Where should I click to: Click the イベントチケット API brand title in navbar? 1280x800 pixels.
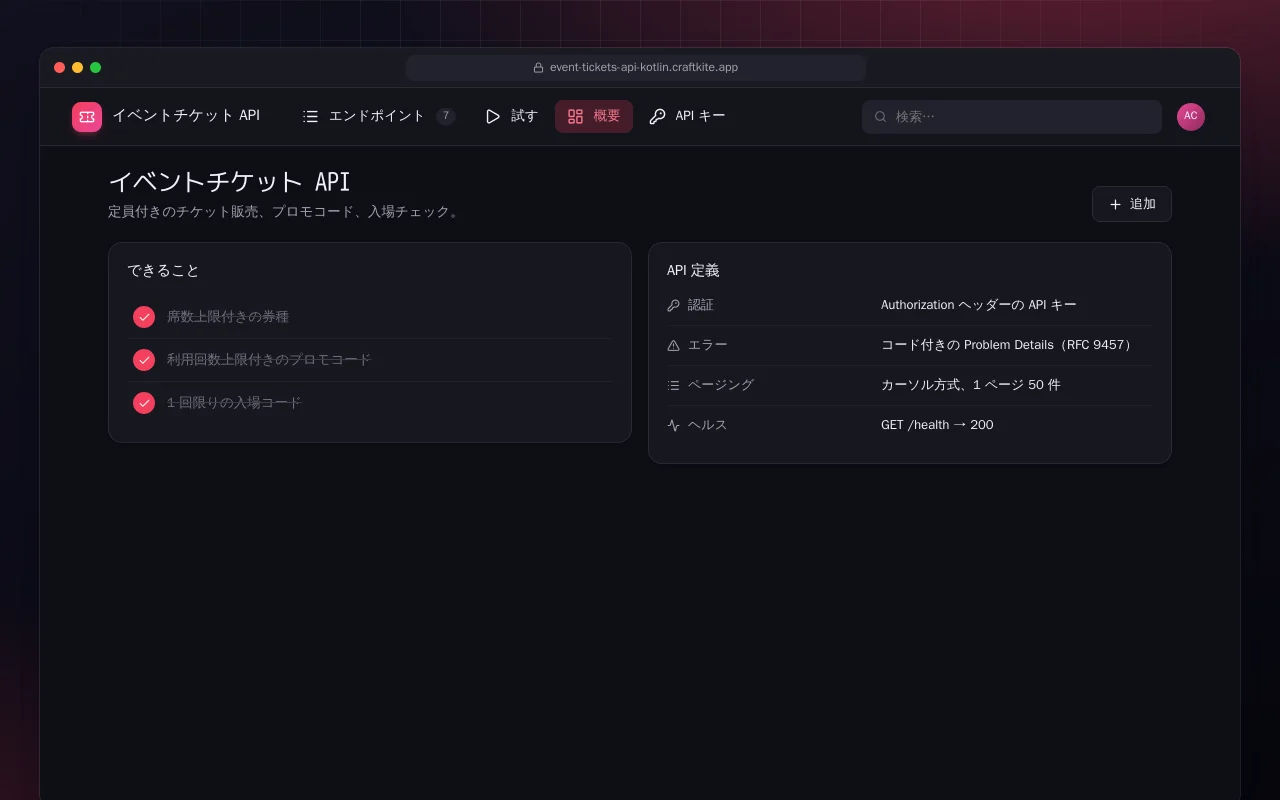point(186,116)
